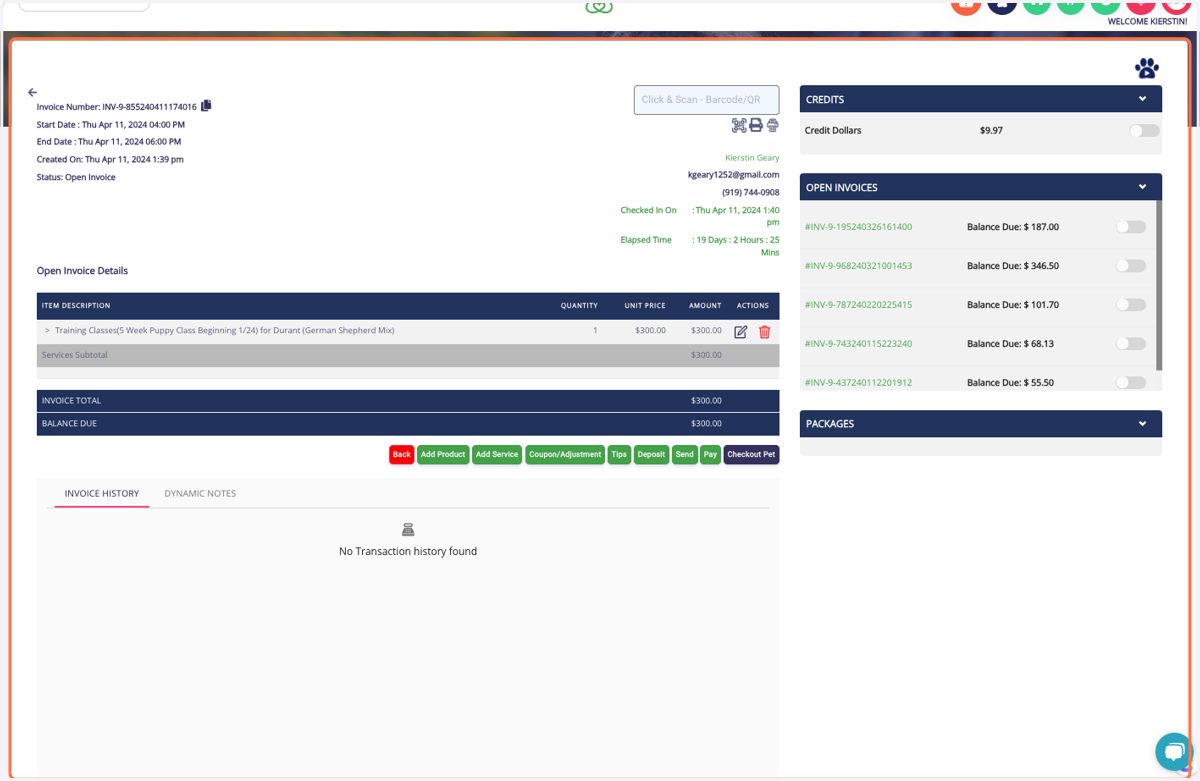Toggle invoice INV-9-195240326161400 switch
Viewport: 1200px width, 781px height.
click(1131, 227)
